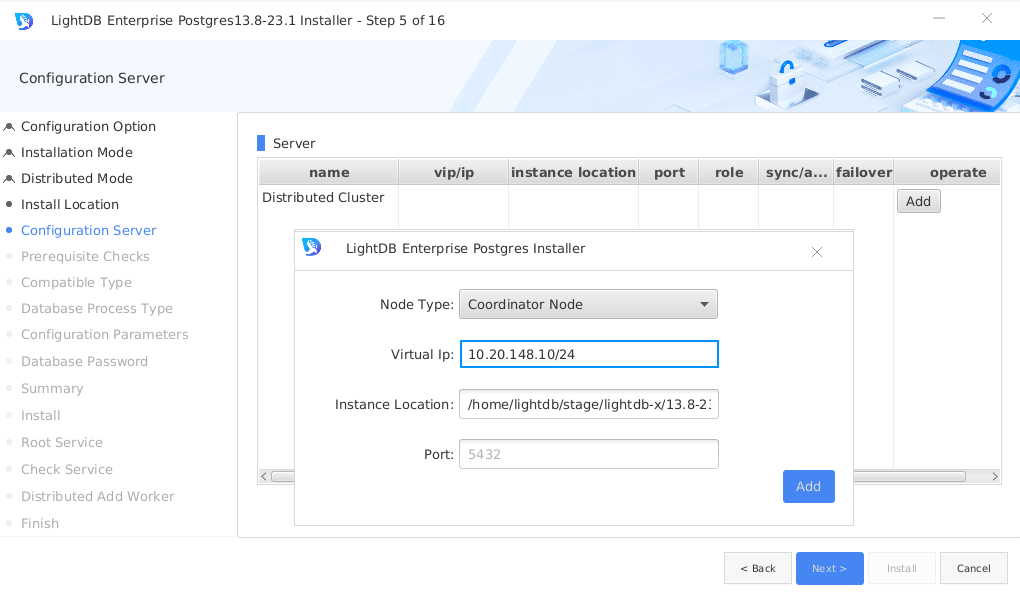This screenshot has height=596, width=1020.
Task: Go back with the Back button
Action: point(758,568)
